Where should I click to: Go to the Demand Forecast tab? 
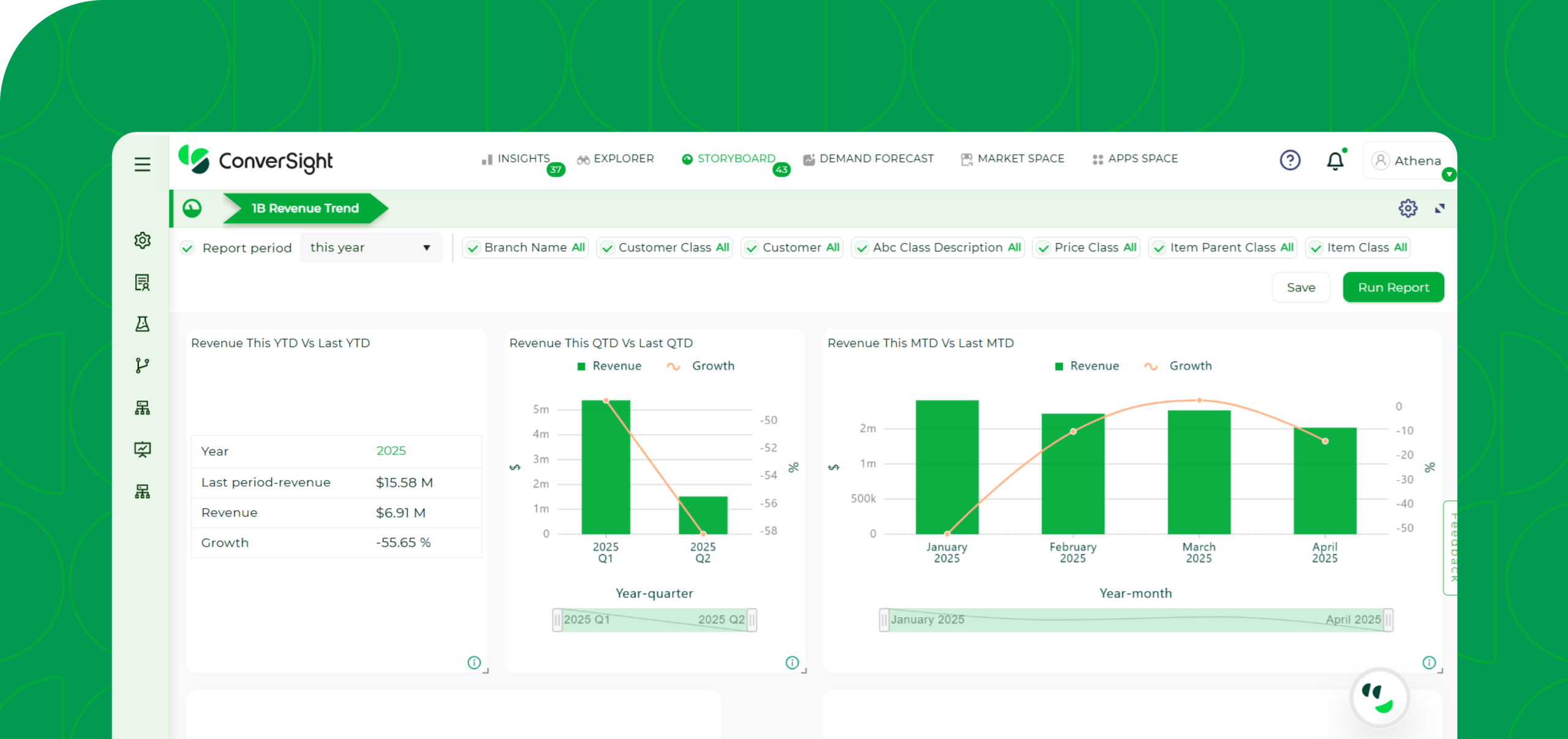(869, 159)
